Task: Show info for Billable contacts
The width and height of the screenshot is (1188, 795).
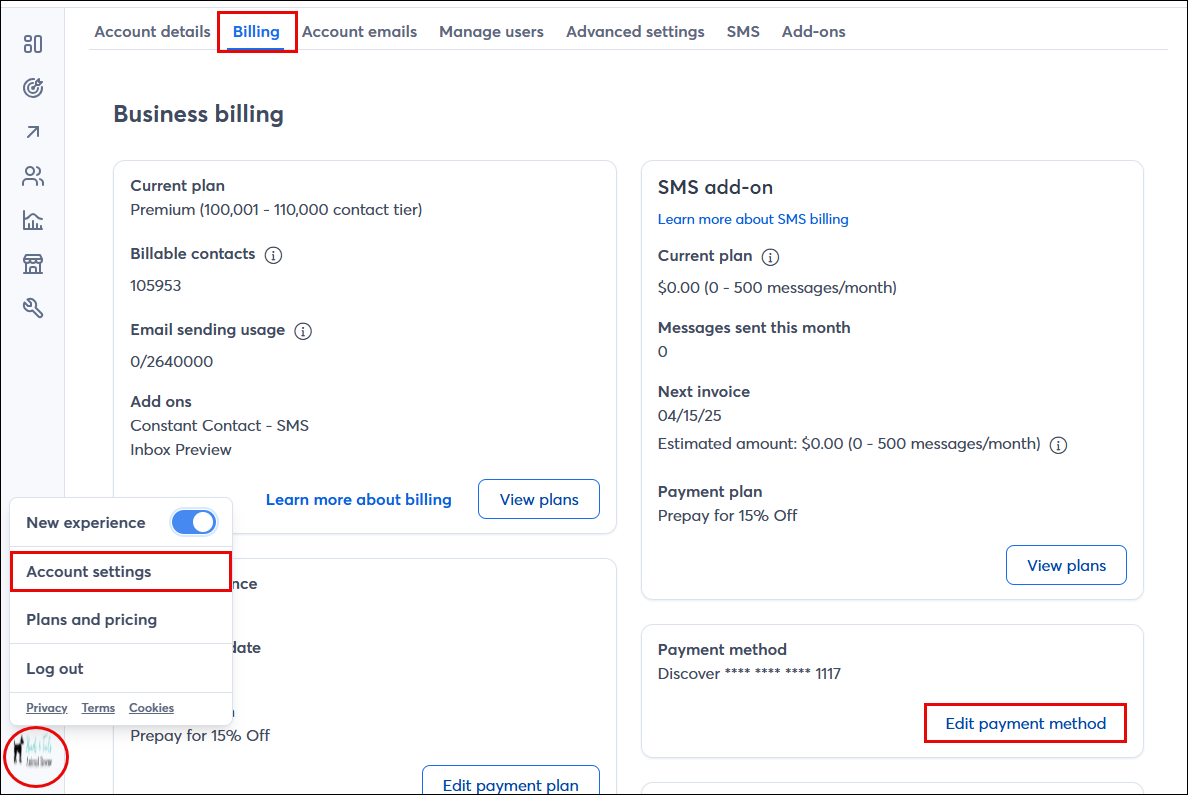Action: pos(274,255)
